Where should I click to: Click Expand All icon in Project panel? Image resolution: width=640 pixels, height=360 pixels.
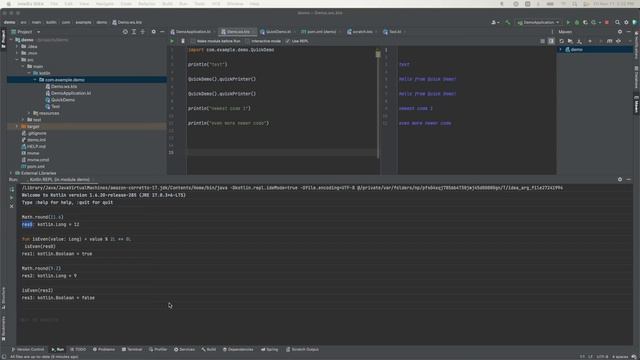pos(134,32)
